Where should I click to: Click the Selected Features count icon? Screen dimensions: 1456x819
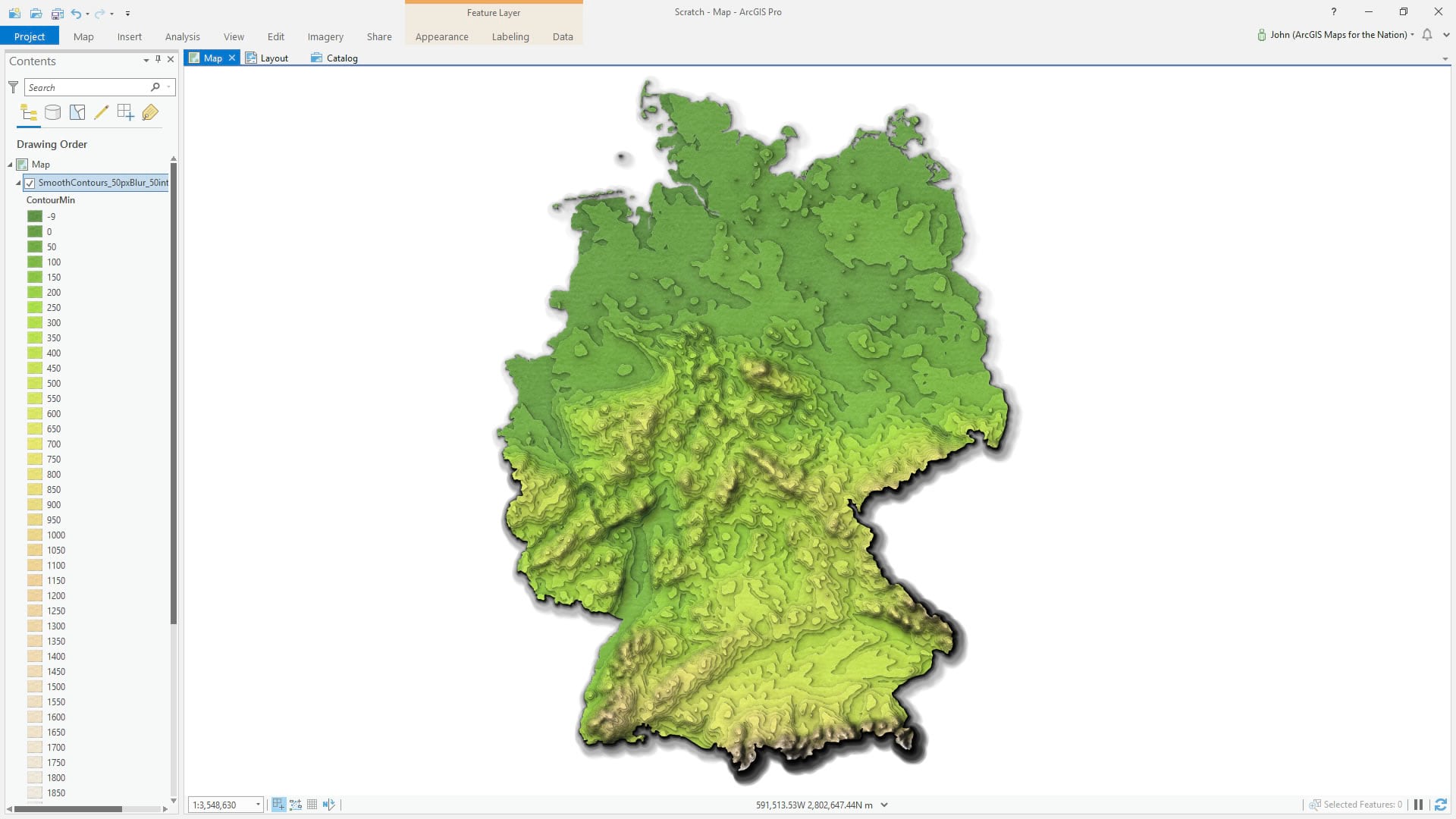1315,805
